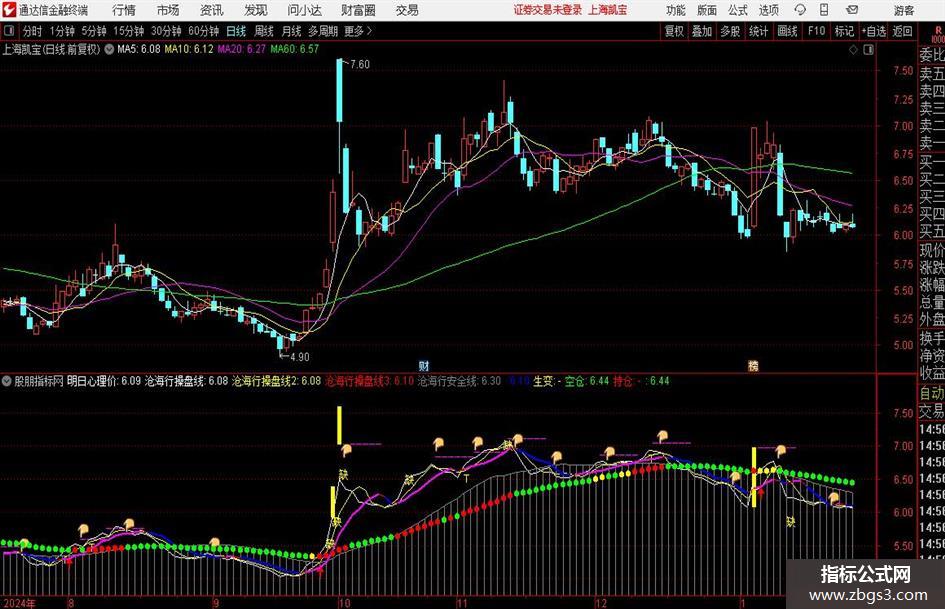
Task: Switch to the 1分钟 period tab
Action: [62, 31]
